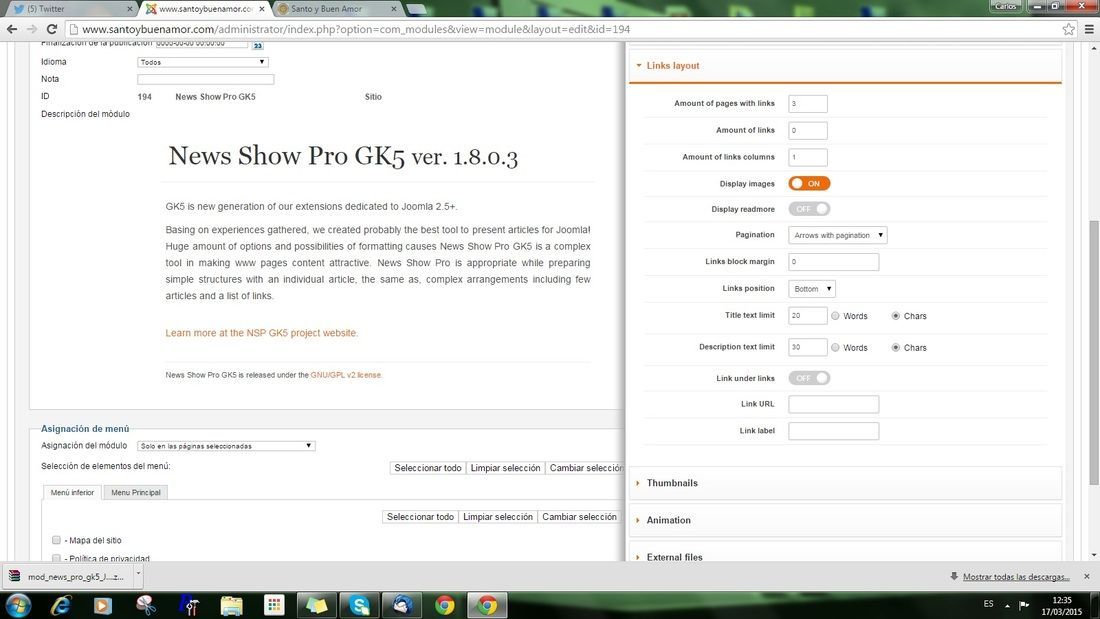Click the lower Seleccionar todo button
This screenshot has height=619, width=1100.
(420, 517)
